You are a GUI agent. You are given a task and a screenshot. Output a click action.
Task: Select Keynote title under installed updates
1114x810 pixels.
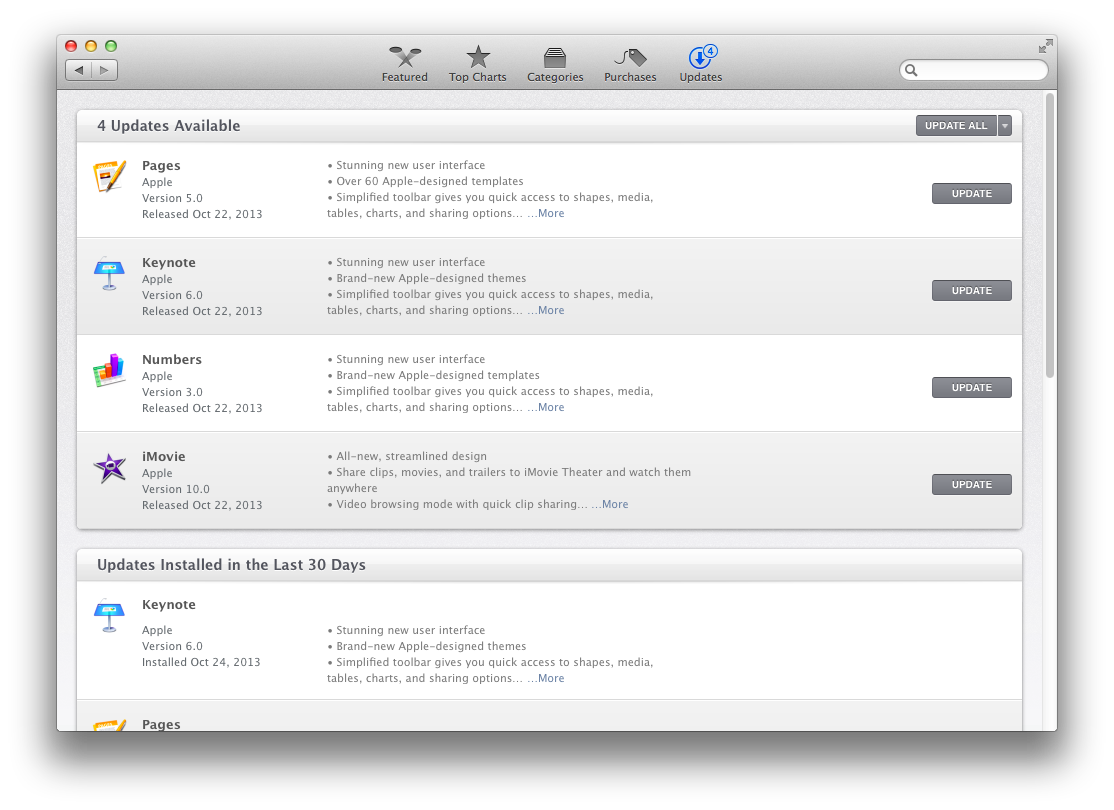pyautogui.click(x=168, y=605)
